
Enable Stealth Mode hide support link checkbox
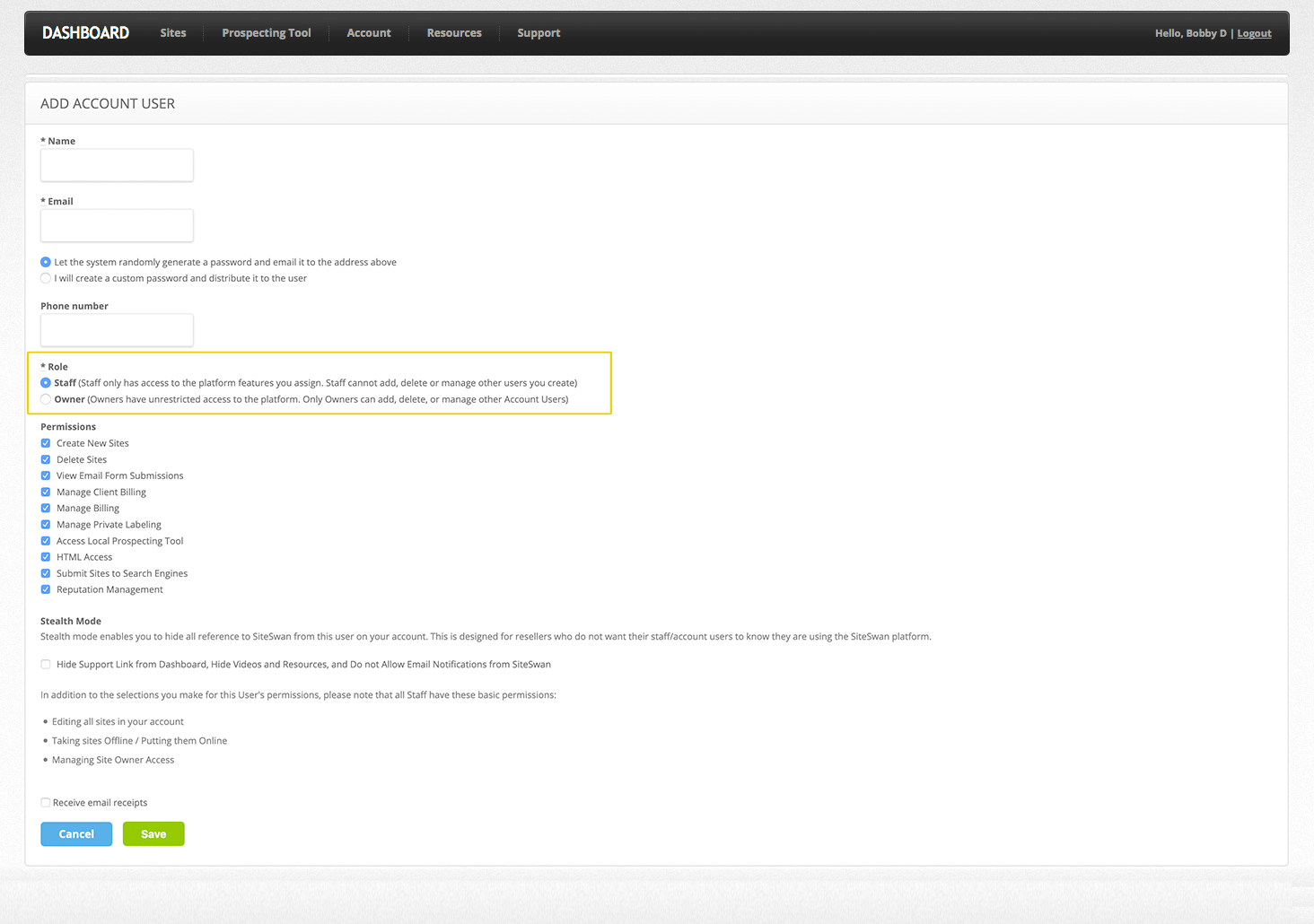pos(46,665)
